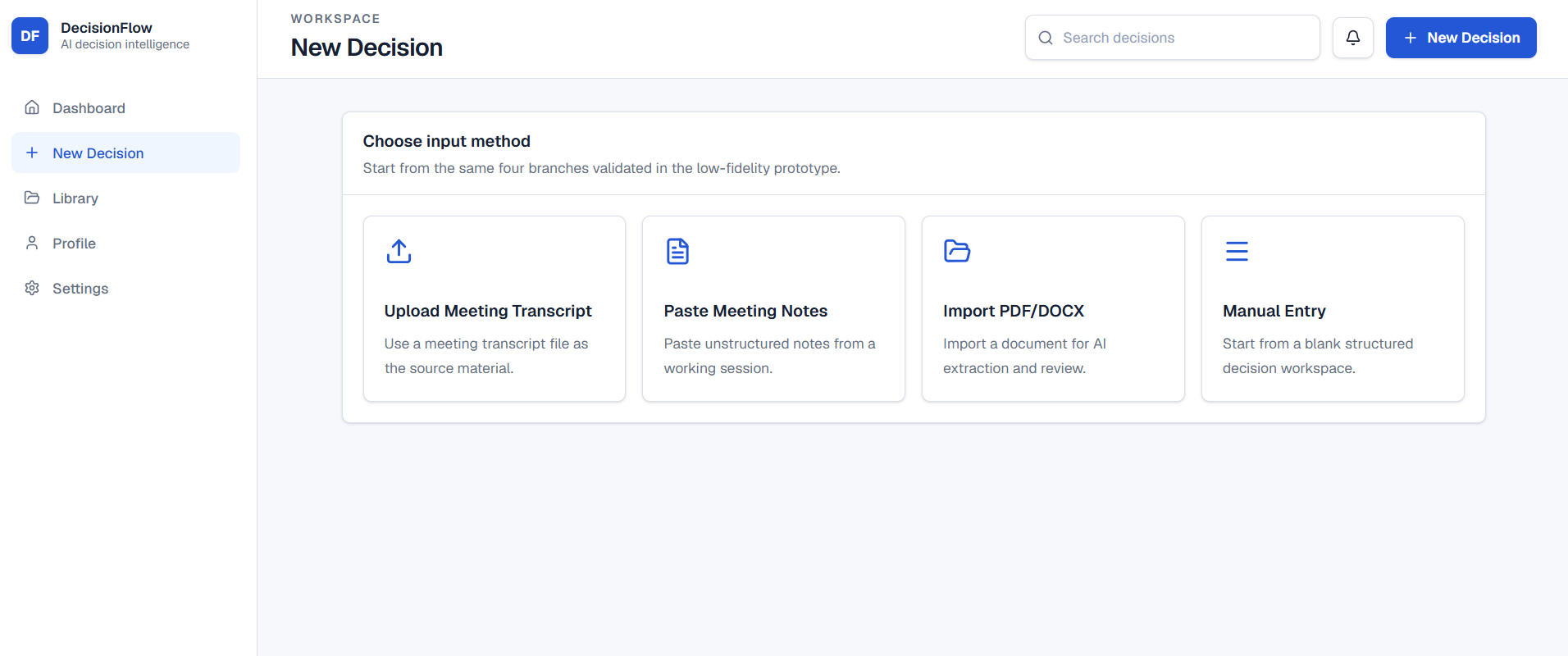1568x656 pixels.
Task: Click the Profile person icon in sidebar
Action: click(x=32, y=243)
